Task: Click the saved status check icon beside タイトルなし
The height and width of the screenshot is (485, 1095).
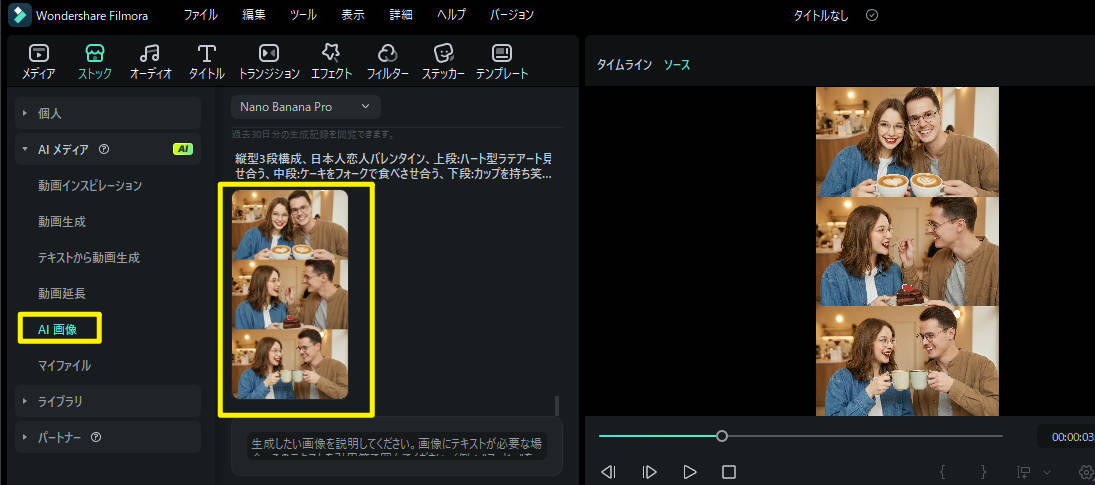Action: [x=872, y=15]
